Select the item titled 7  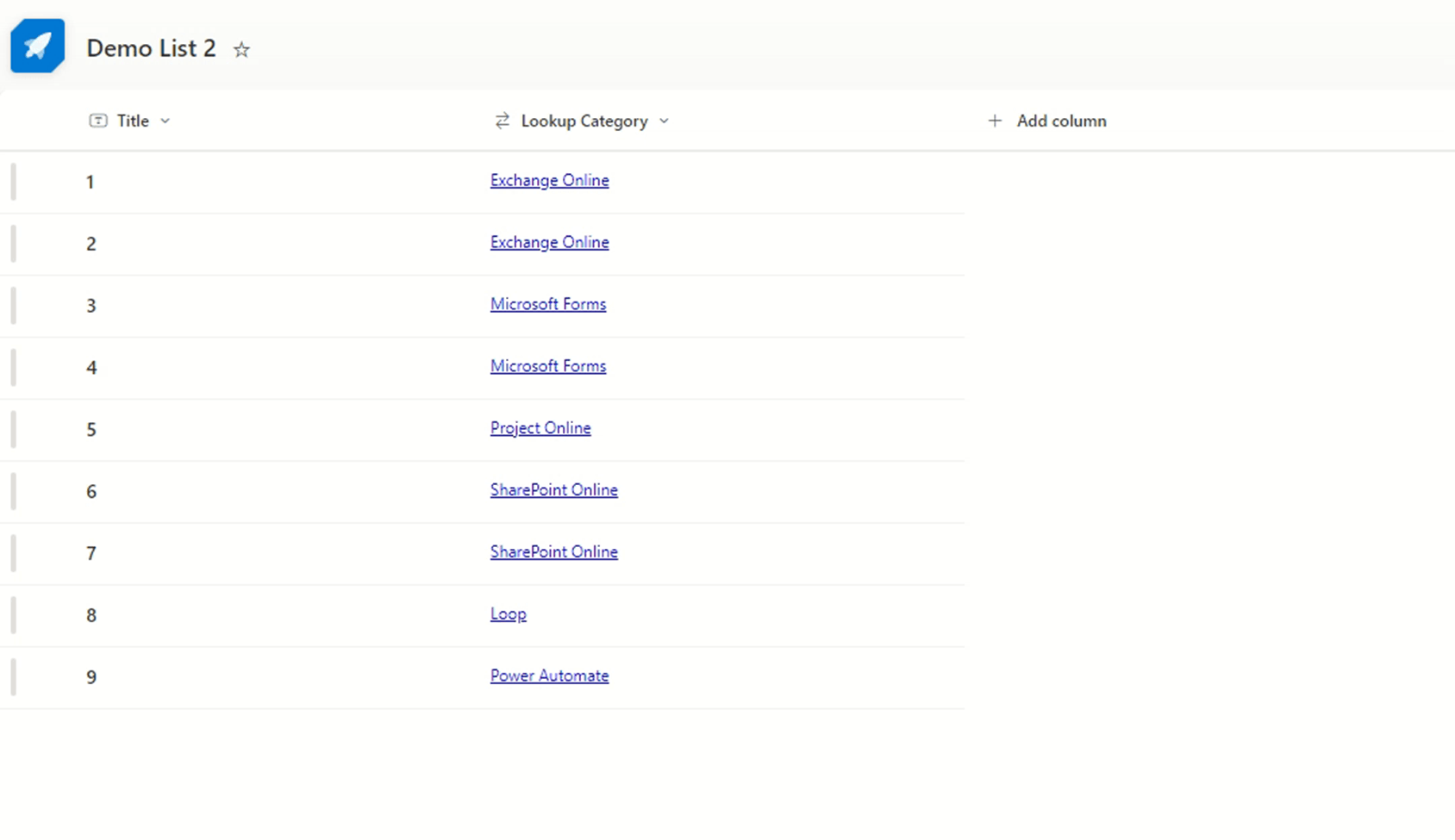[91, 554]
